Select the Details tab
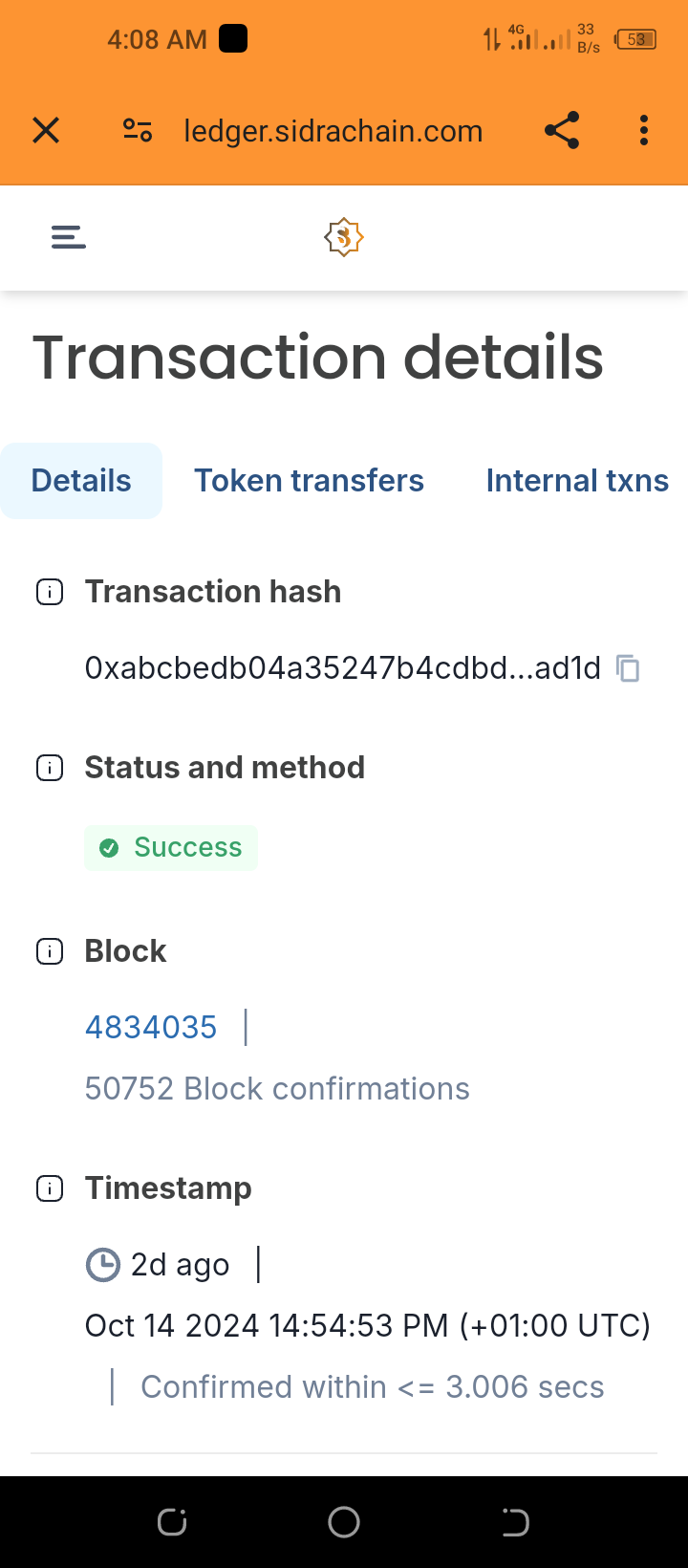Screen dimensions: 688x1568 pos(81,481)
